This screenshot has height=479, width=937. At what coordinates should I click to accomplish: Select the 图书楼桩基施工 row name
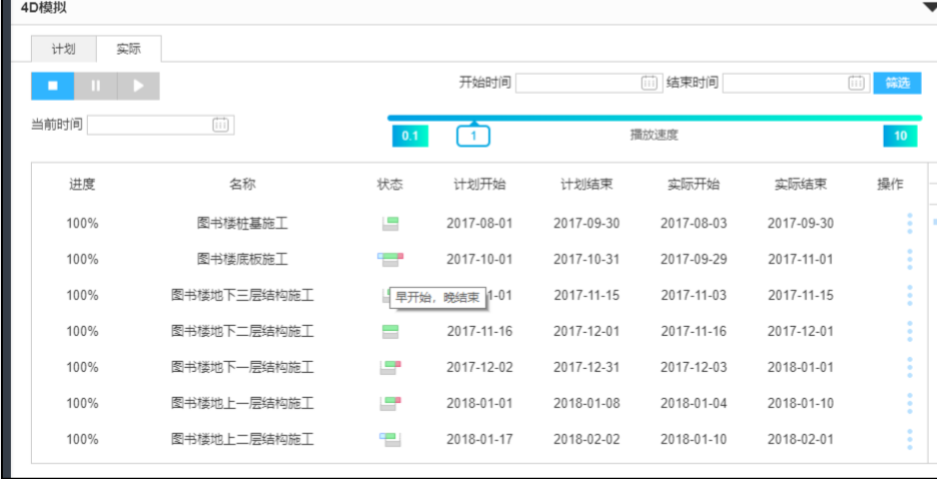click(x=242, y=223)
